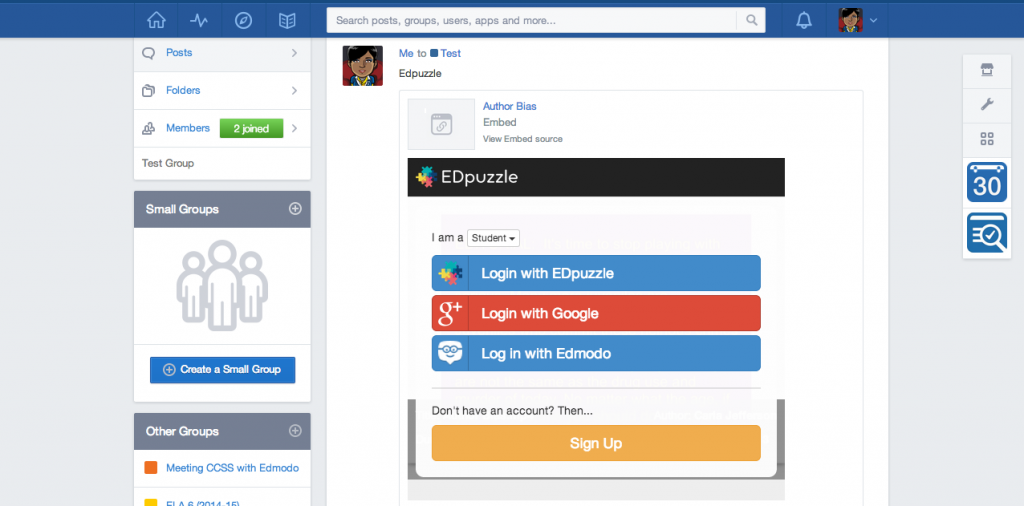Image resolution: width=1024 pixels, height=506 pixels.
Task: Click Login with EDpuzzle button
Action: (x=596, y=273)
